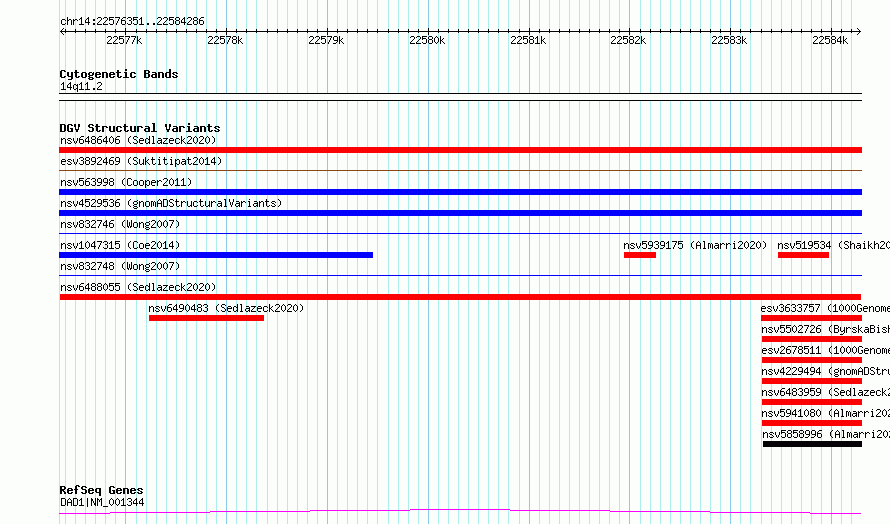The height and width of the screenshot is (524, 890).
Task: Open esv3892469 (Suktitipat2014) variant label
Action: coord(141,161)
